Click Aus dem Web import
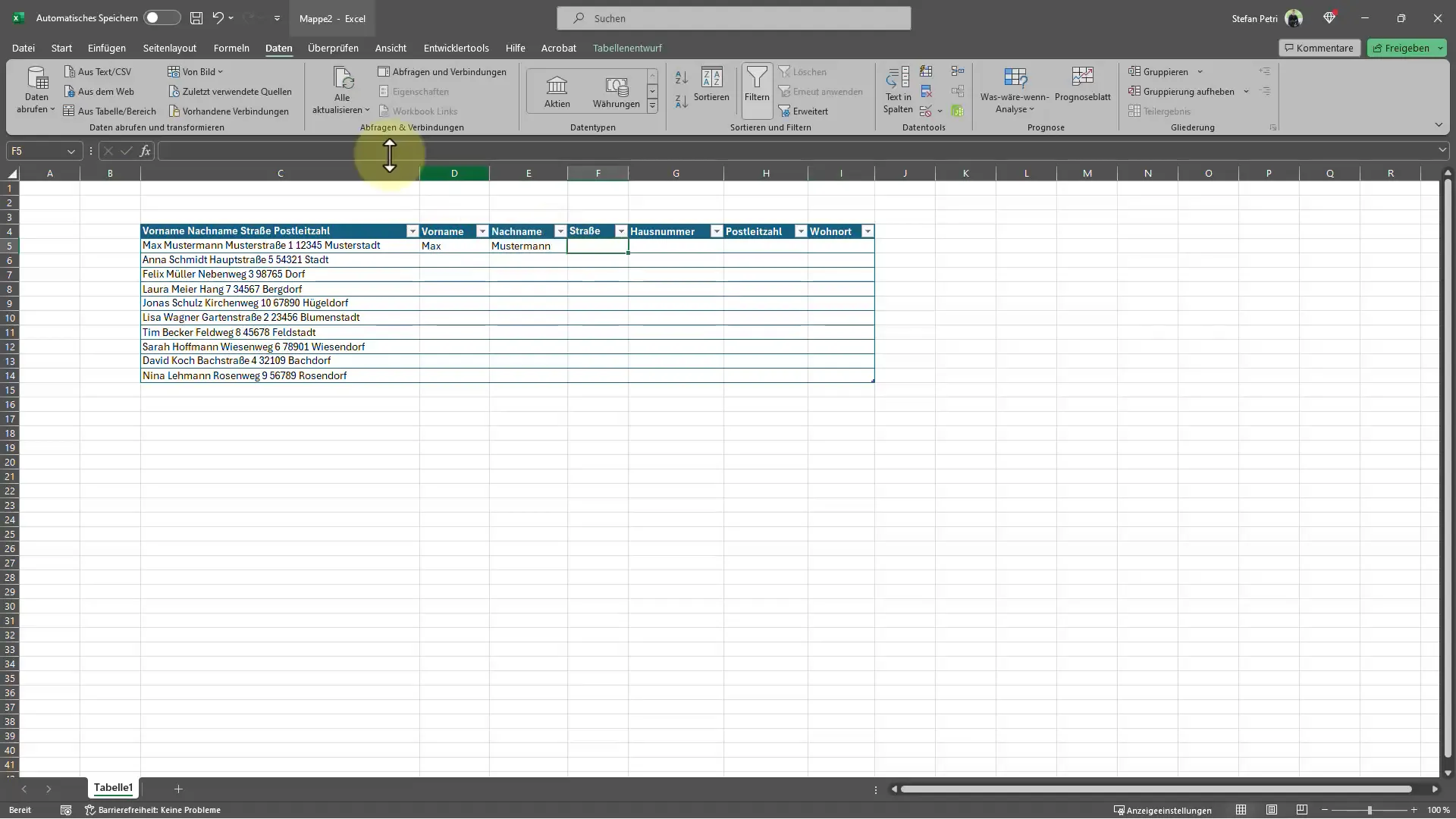This screenshot has width=1456, height=819. point(99,91)
